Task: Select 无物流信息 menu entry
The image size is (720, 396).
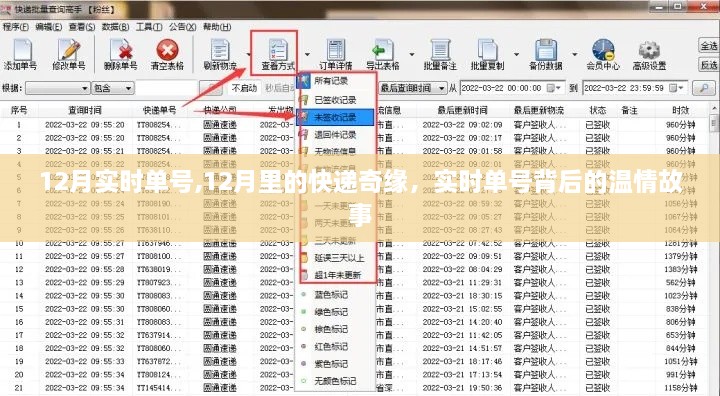Action: (x=336, y=151)
